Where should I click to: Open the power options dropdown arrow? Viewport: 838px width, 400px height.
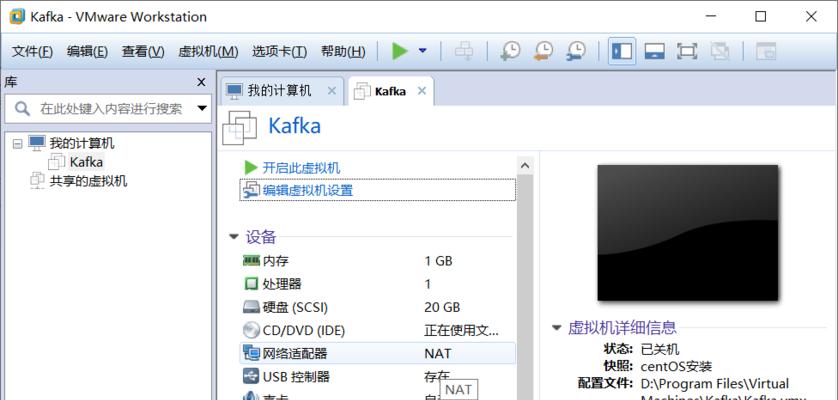[x=423, y=51]
